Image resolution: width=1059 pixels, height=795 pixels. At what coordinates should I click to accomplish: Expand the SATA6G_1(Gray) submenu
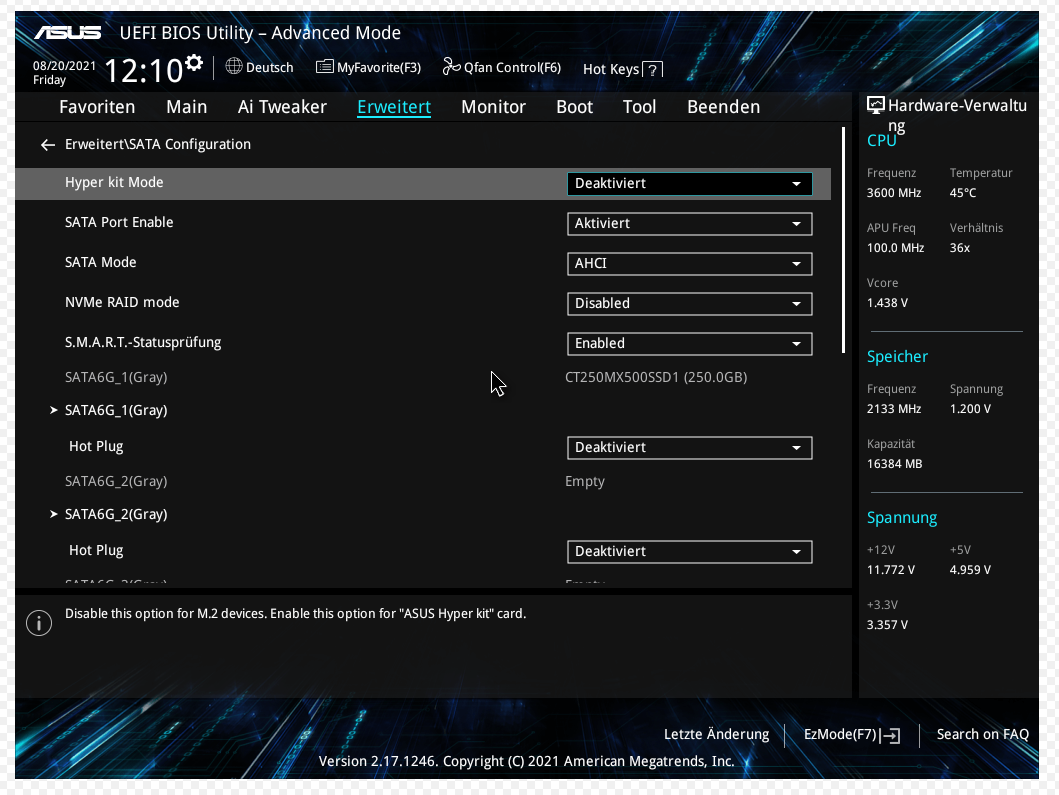coord(115,411)
